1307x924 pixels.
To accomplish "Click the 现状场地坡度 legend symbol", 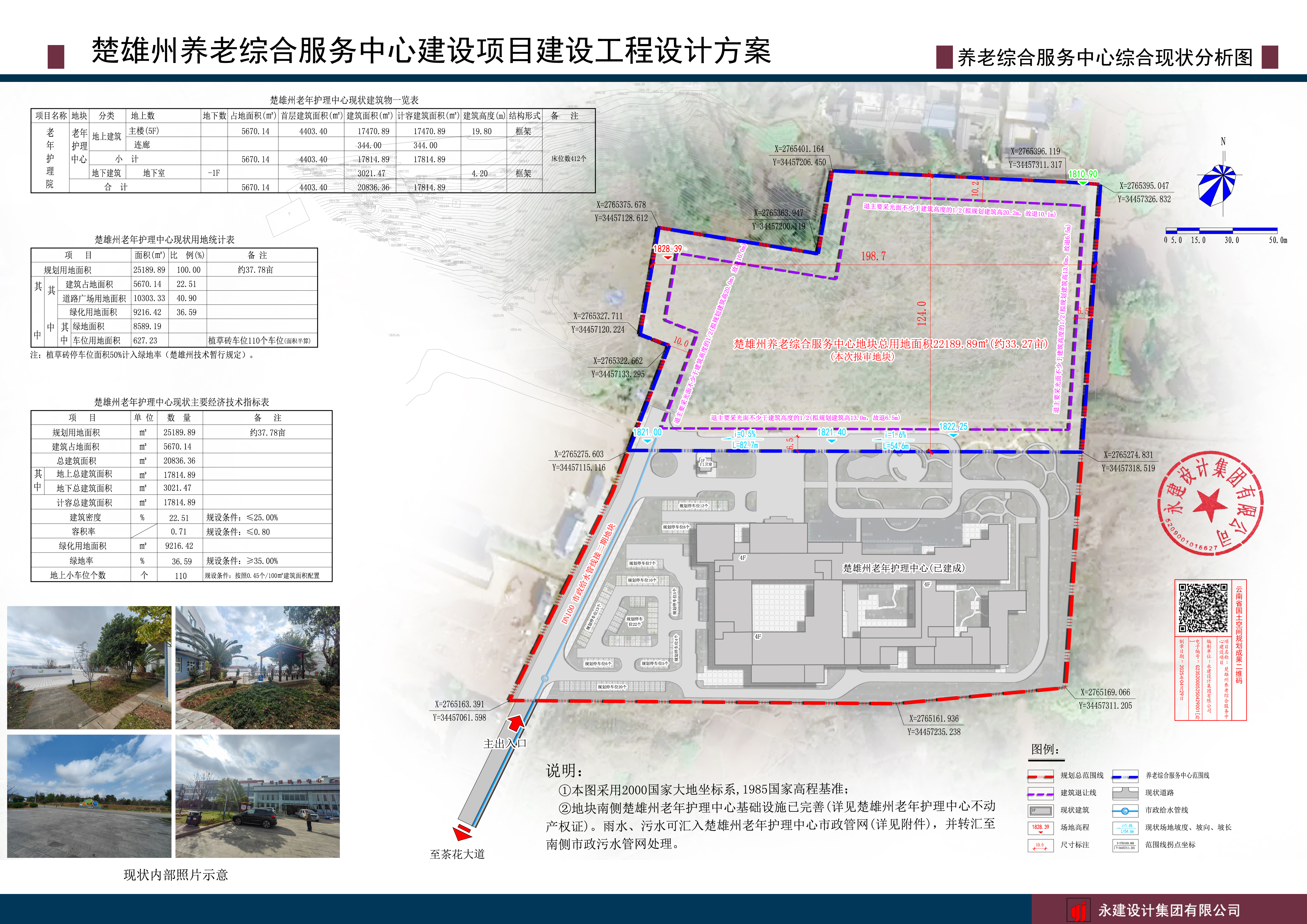I will pyautogui.click(x=1125, y=828).
